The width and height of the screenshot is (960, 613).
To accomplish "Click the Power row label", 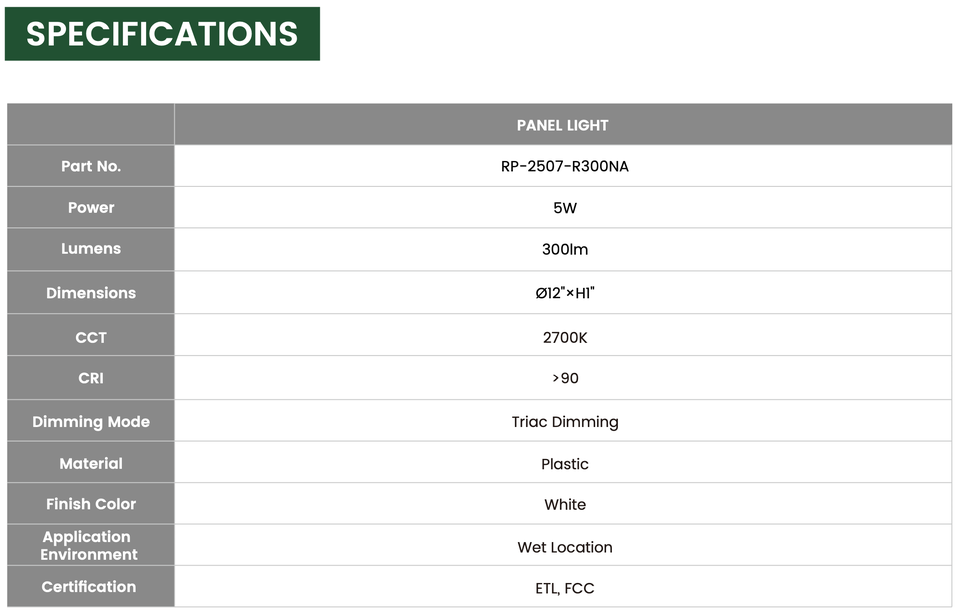I will [x=91, y=208].
